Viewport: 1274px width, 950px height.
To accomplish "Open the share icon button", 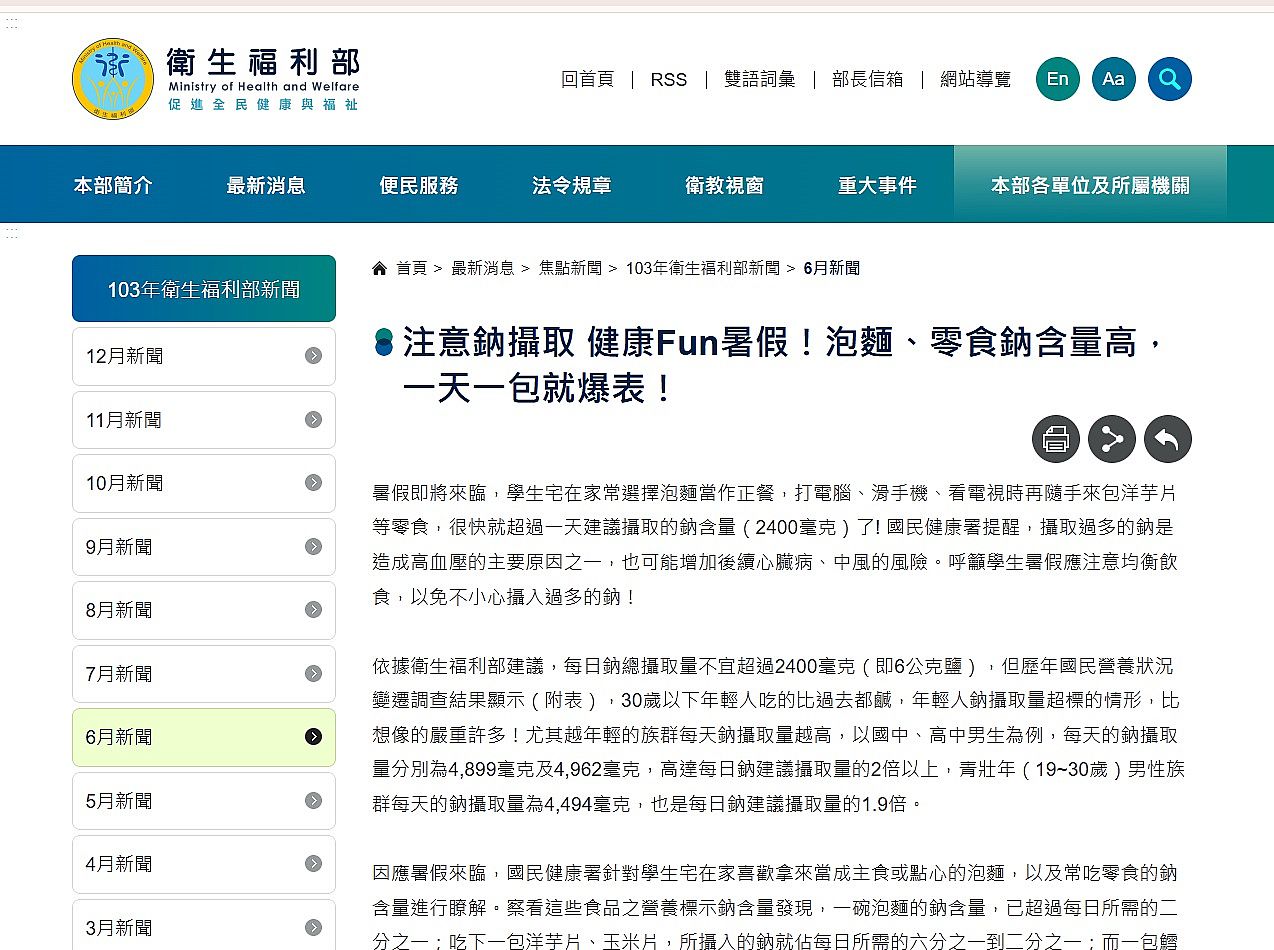I will tap(1111, 439).
